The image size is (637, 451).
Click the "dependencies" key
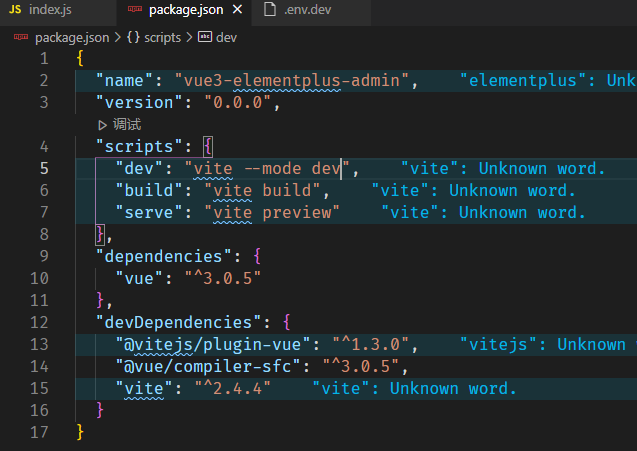pyautogui.click(x=164, y=256)
